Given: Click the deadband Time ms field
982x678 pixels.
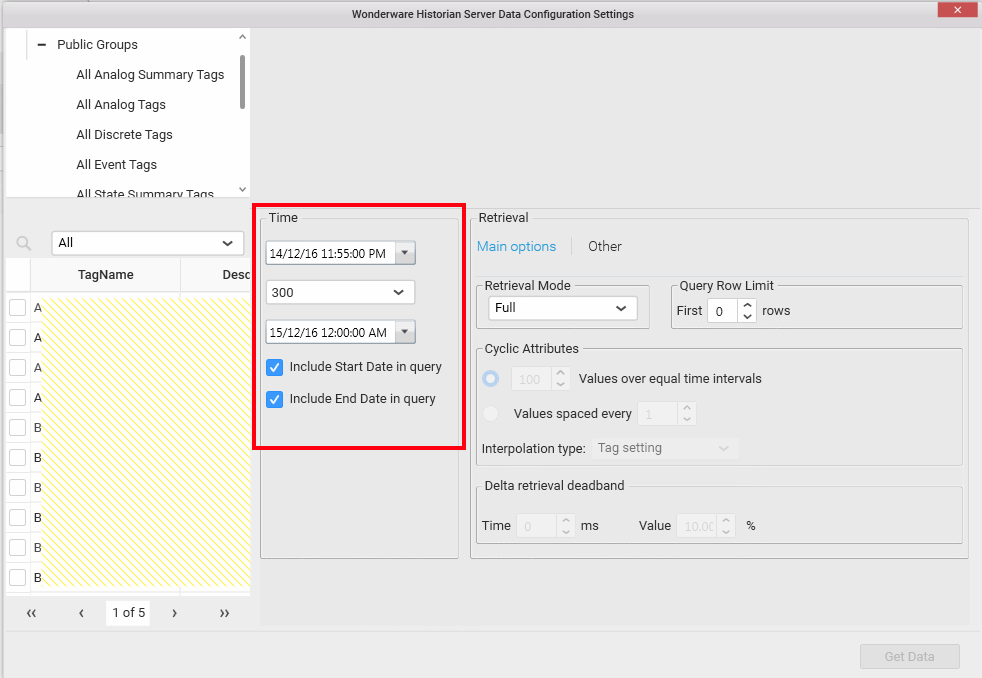Looking at the screenshot, I should click(536, 526).
